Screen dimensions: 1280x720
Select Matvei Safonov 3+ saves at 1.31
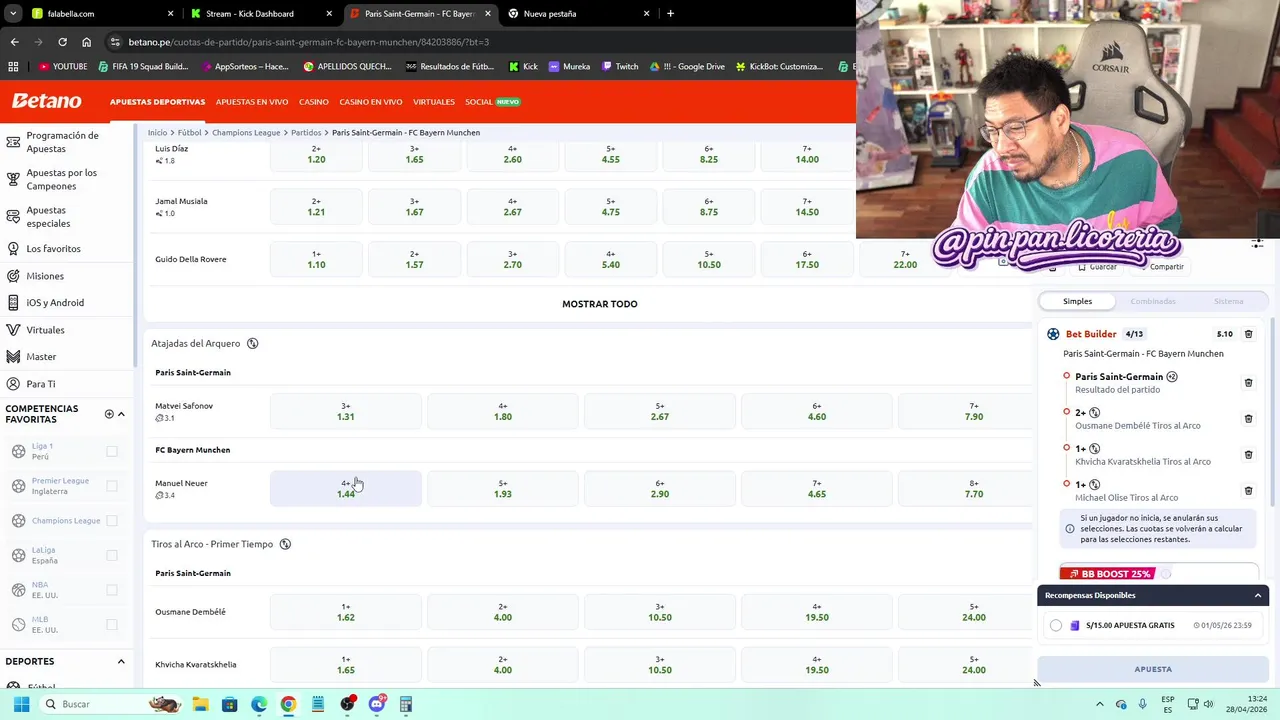[x=346, y=411]
